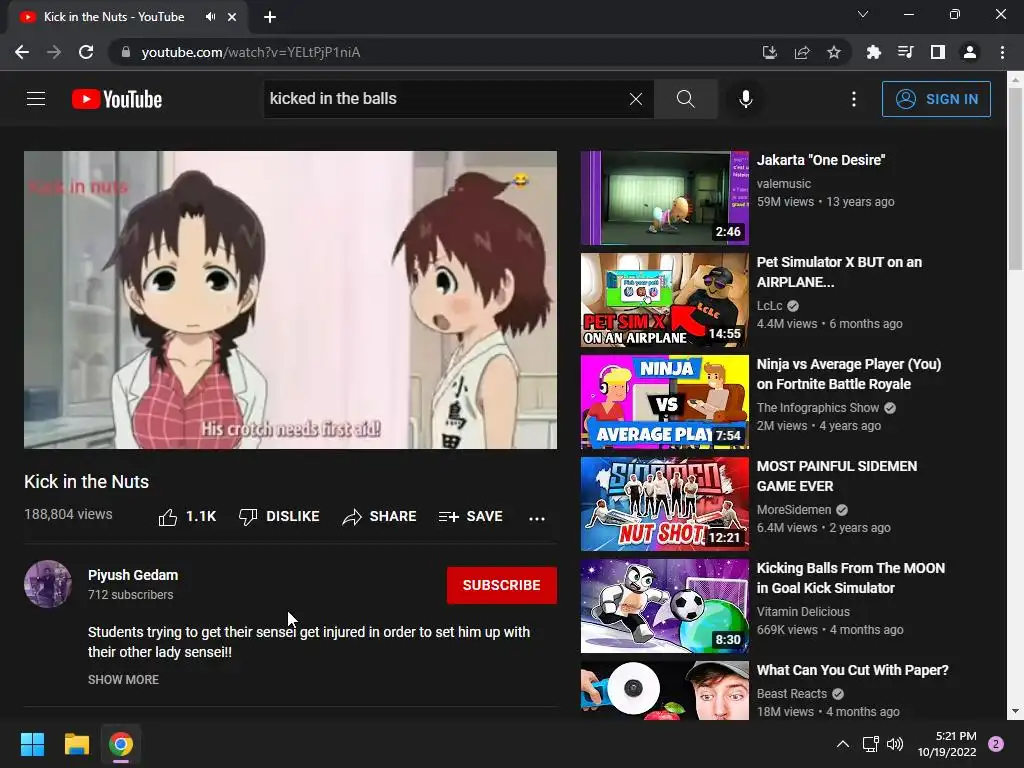This screenshot has height=768, width=1024.
Task: Share the video
Action: coord(379,517)
